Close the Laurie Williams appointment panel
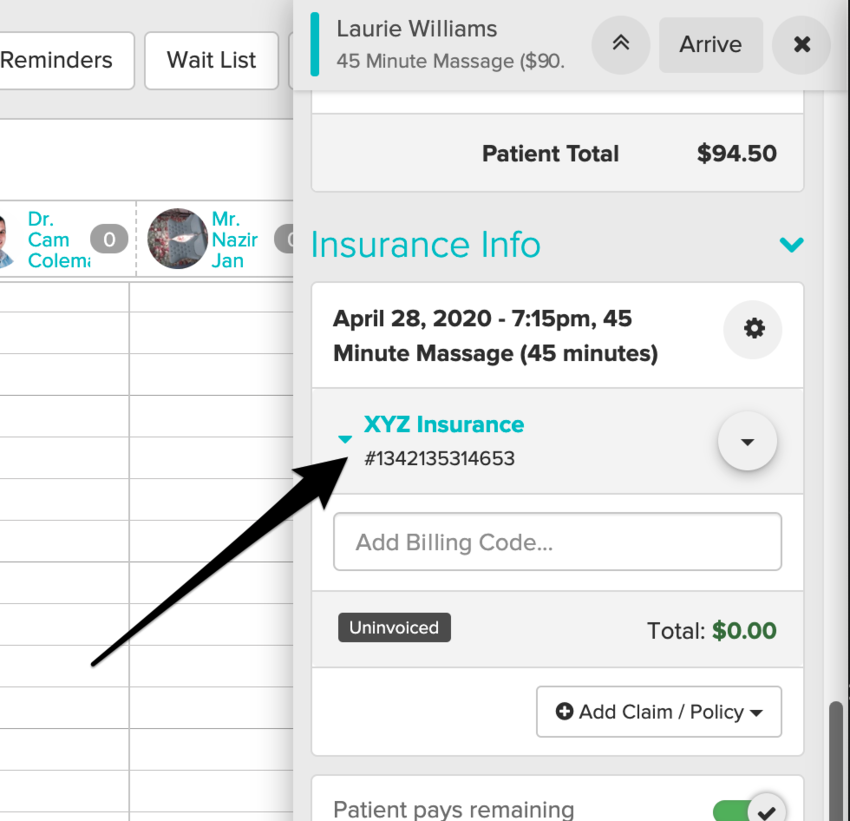 [801, 44]
